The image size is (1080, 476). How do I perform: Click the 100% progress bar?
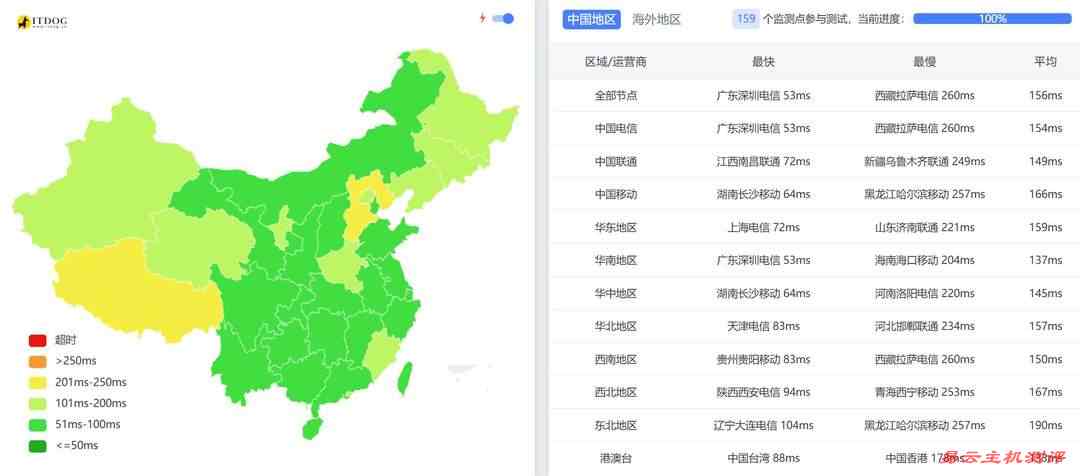[992, 19]
